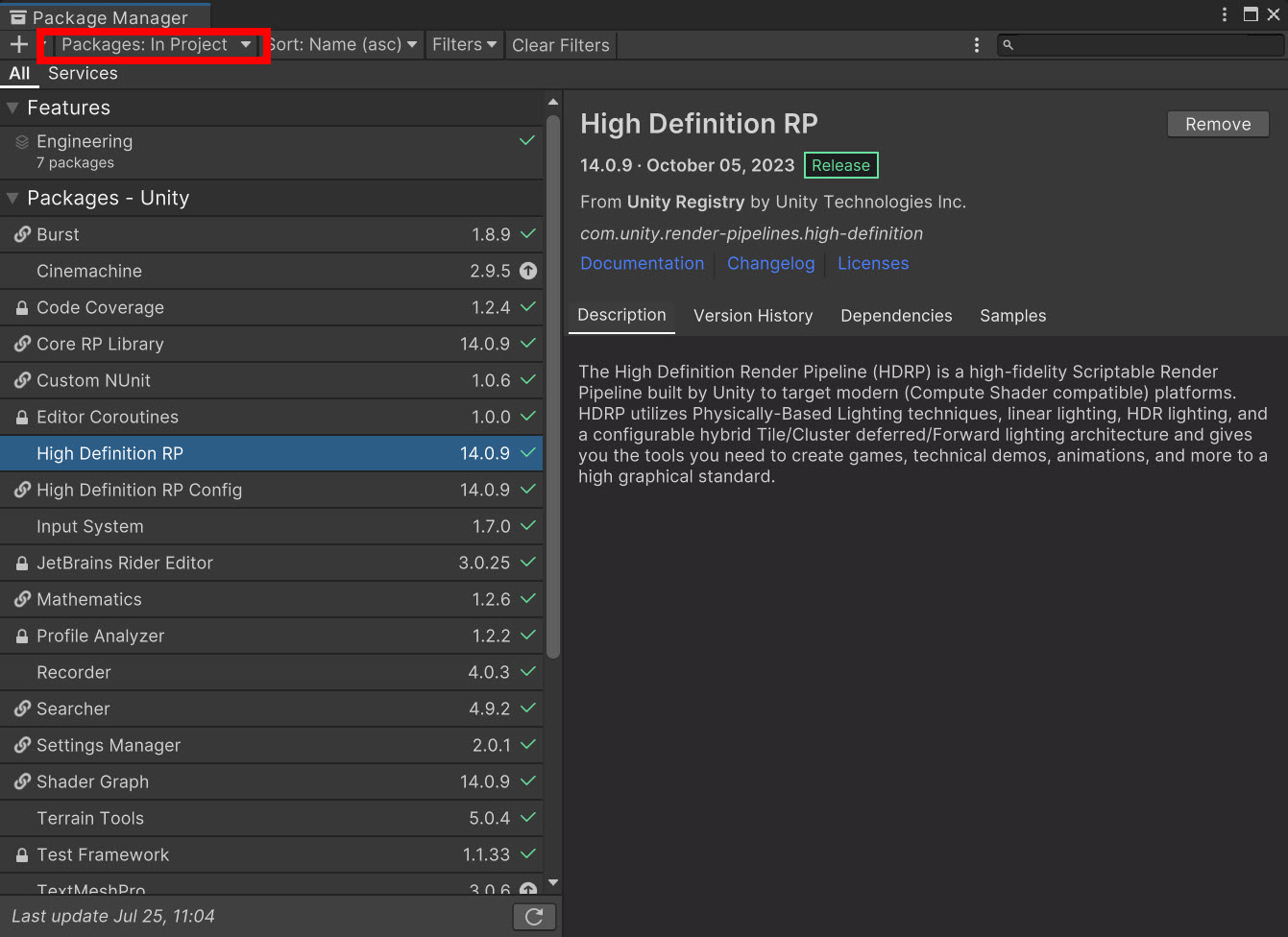Click the installed checkmark on Engineering row

point(527,140)
